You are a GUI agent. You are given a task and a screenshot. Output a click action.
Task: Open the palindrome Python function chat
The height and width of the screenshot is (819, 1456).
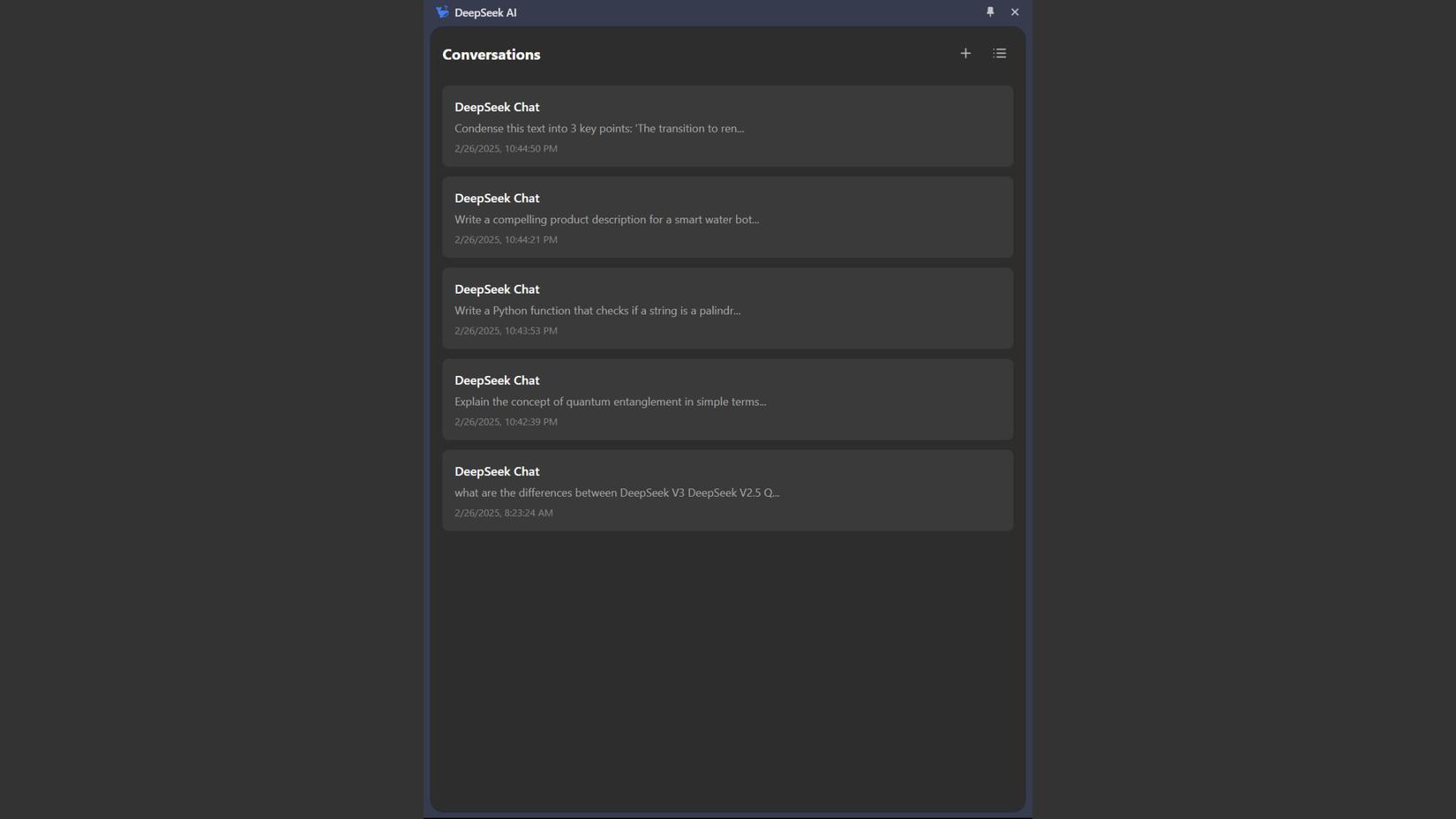[727, 308]
